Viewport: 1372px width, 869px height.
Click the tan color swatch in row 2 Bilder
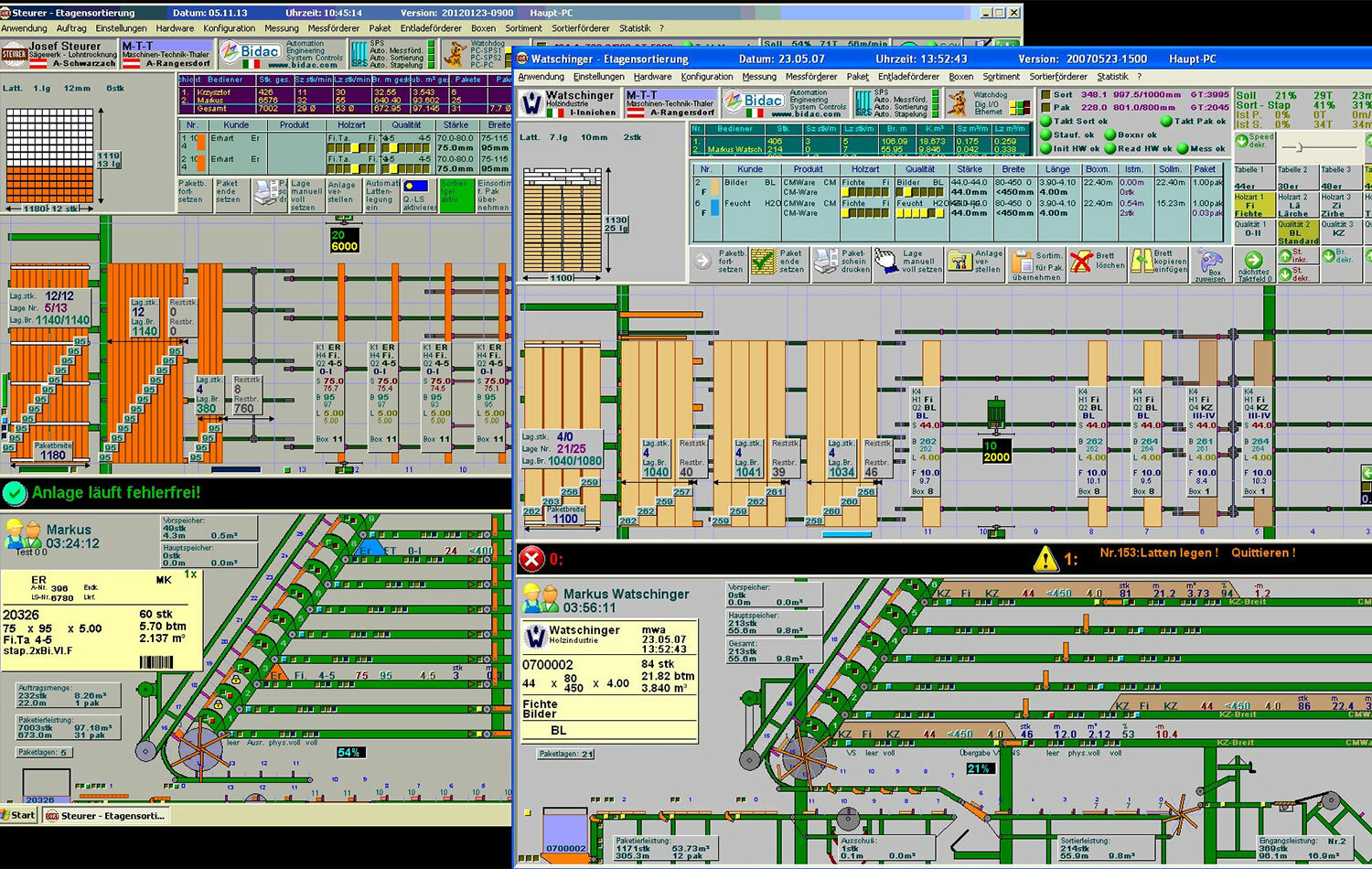tap(713, 187)
